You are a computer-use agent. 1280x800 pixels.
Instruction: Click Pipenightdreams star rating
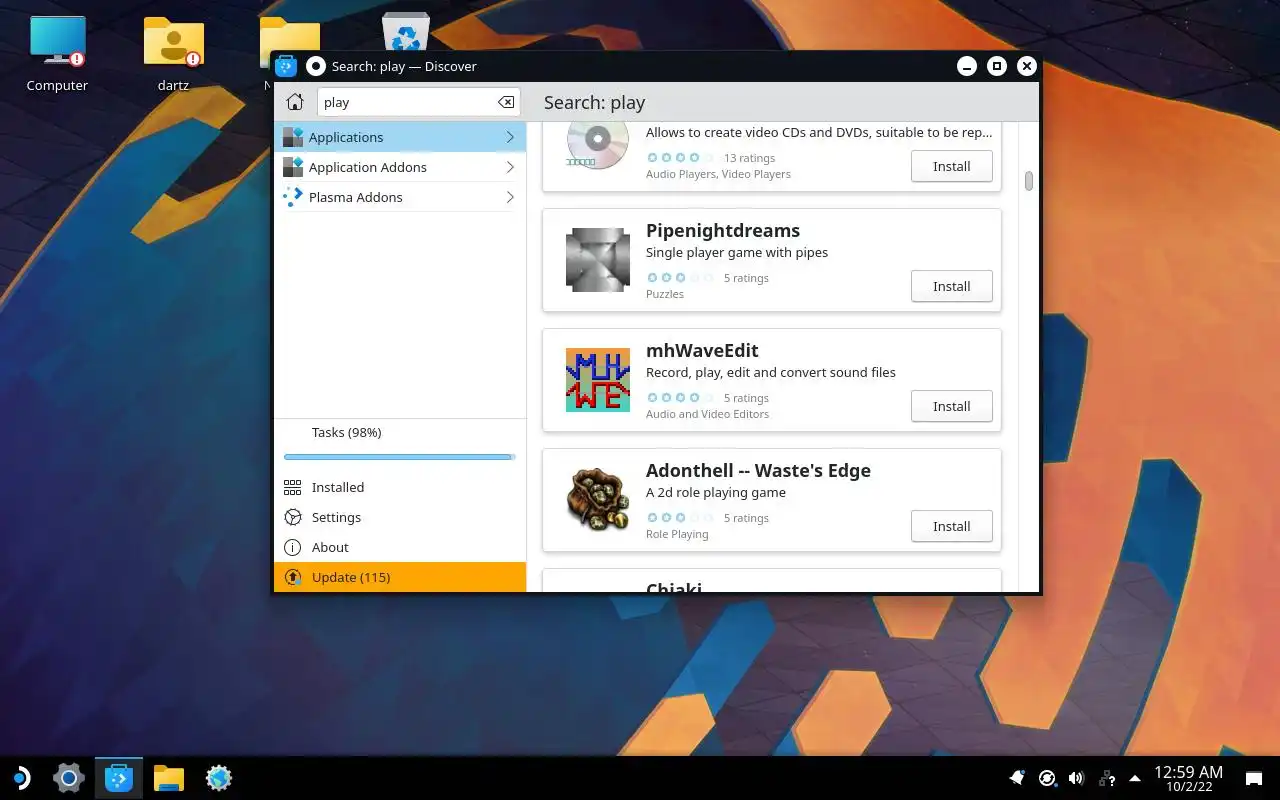coord(681,278)
